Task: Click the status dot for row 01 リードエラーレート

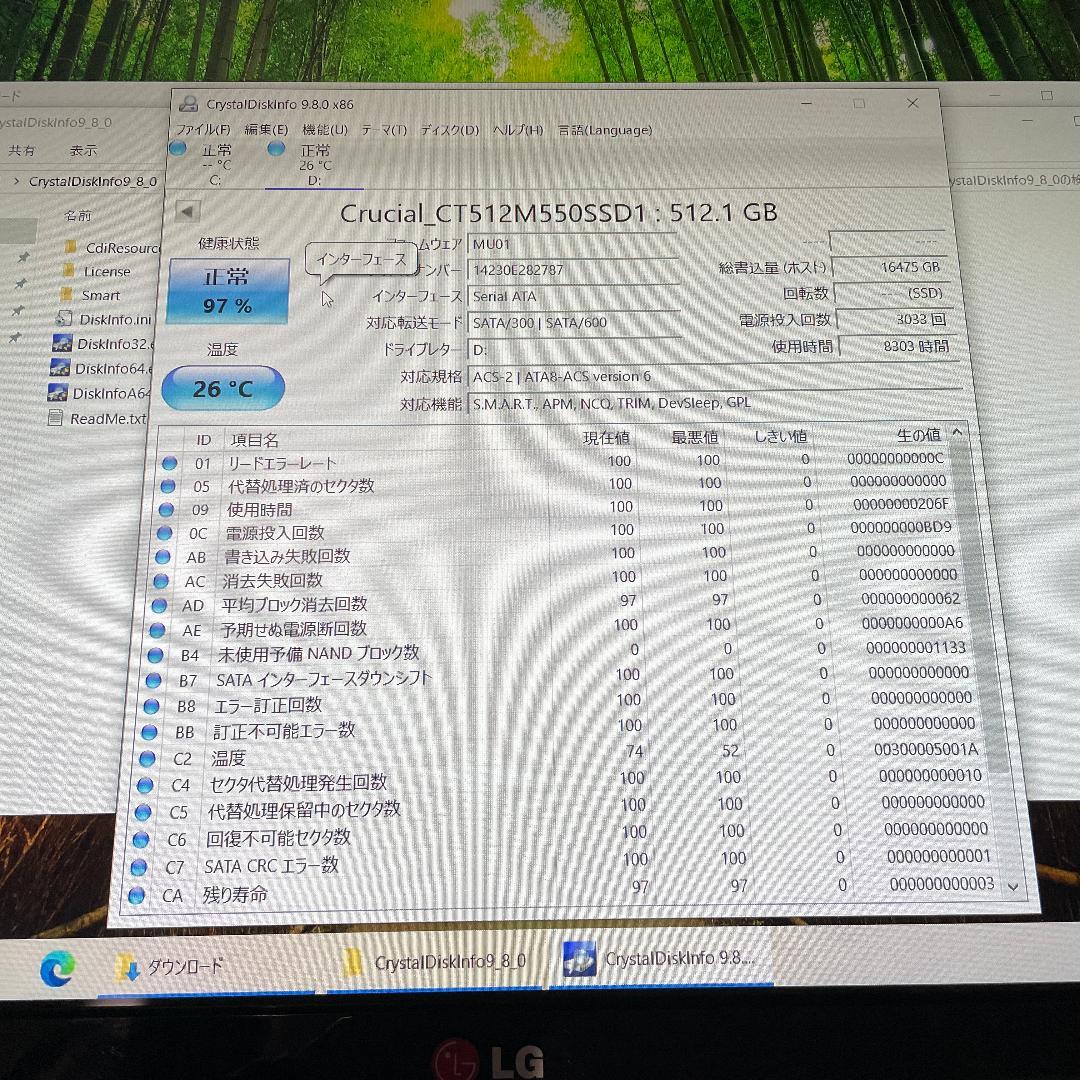Action: click(x=169, y=464)
